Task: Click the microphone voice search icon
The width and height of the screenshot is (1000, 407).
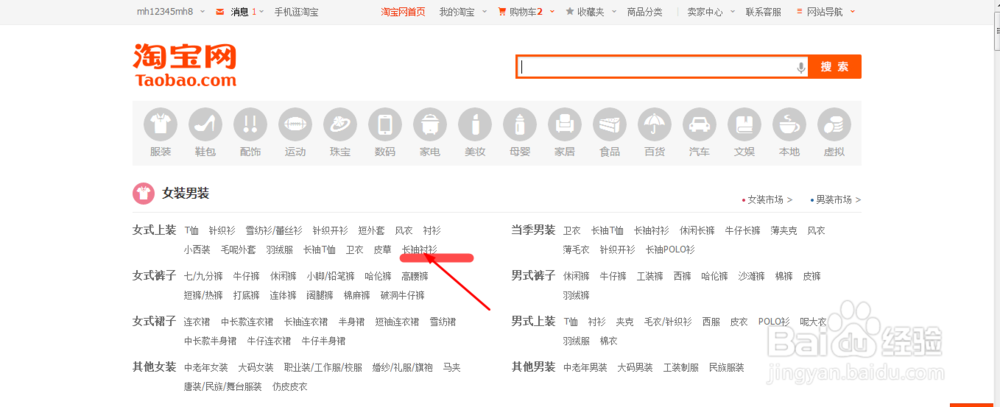Action: click(800, 67)
